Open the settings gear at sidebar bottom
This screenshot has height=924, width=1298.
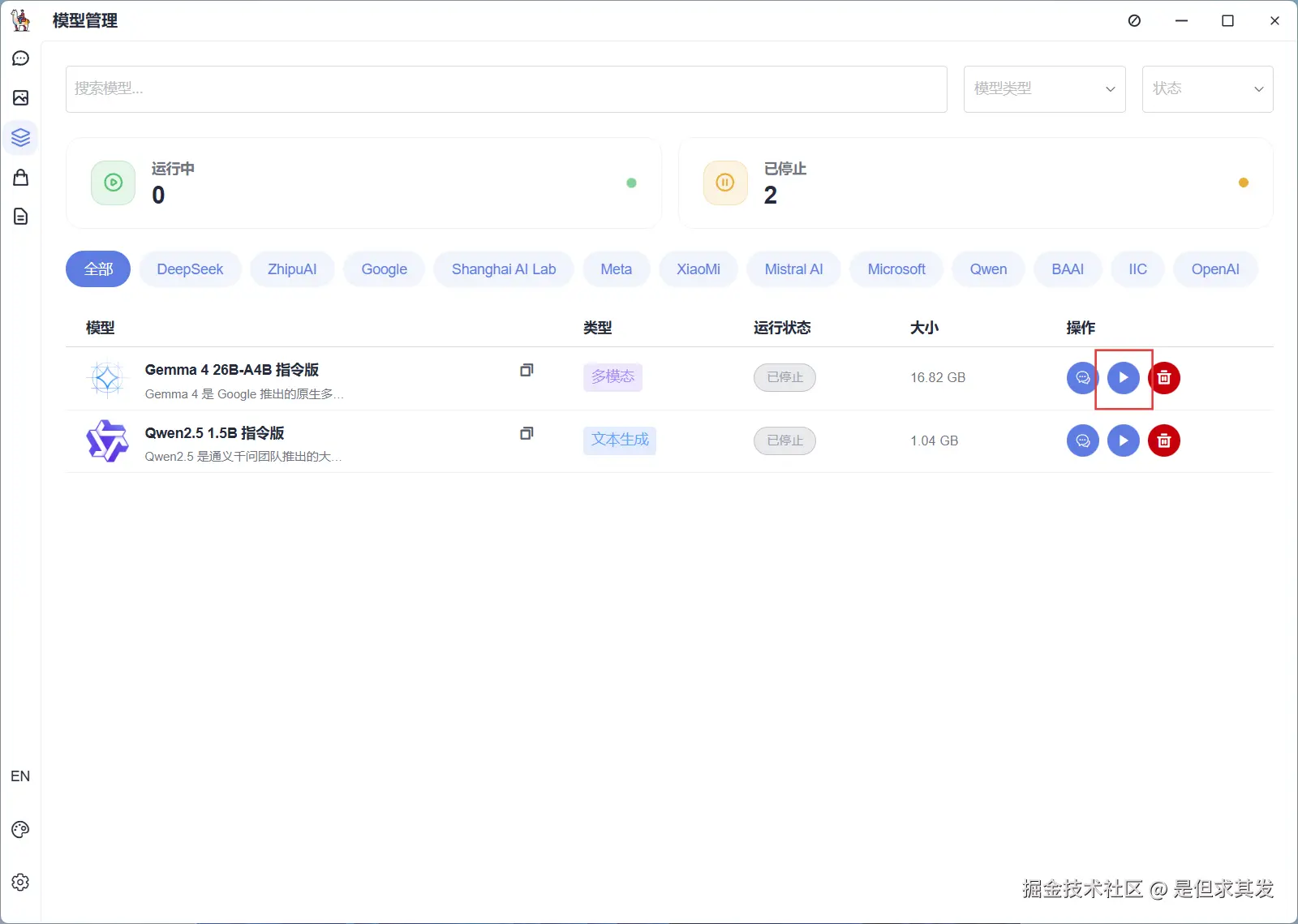20,882
